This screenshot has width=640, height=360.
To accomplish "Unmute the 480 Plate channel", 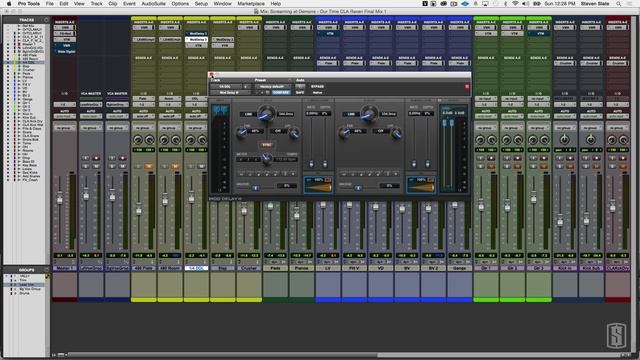I will coord(149,166).
